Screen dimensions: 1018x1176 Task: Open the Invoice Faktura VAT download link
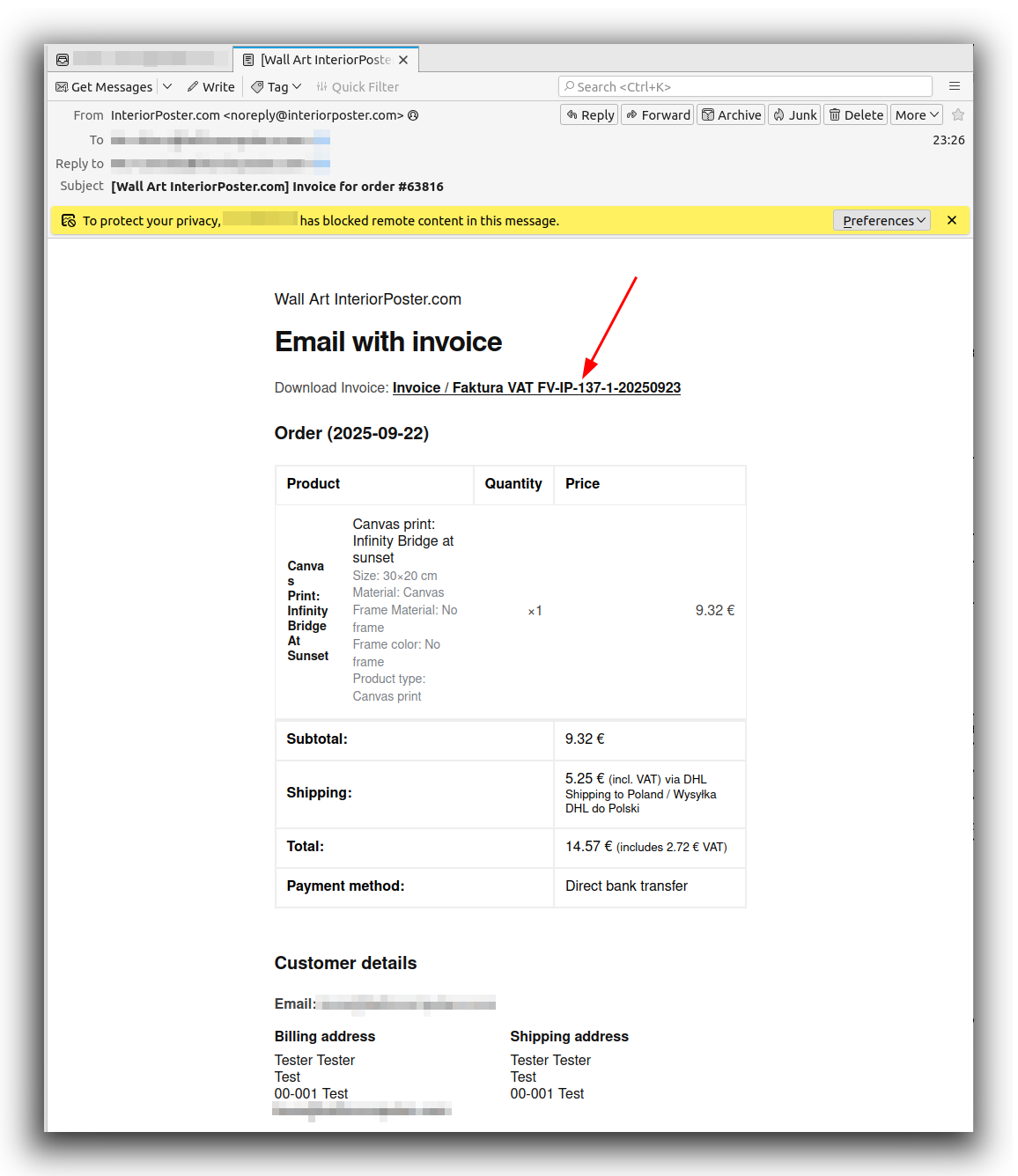point(536,388)
